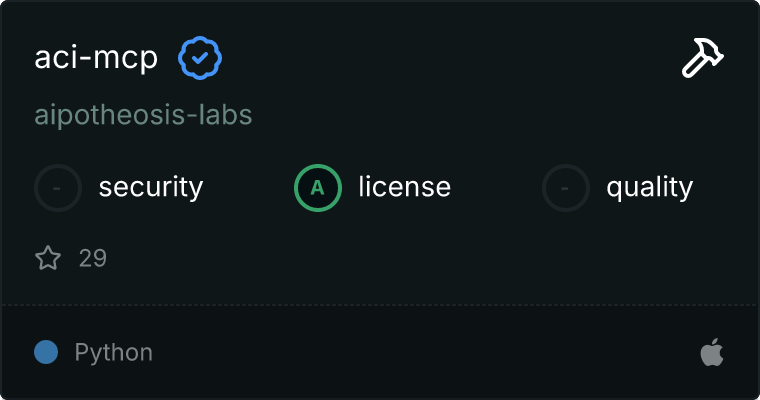Click empty footer space between Python and Apple logo
Screen dimensions: 760x400
[420, 352]
